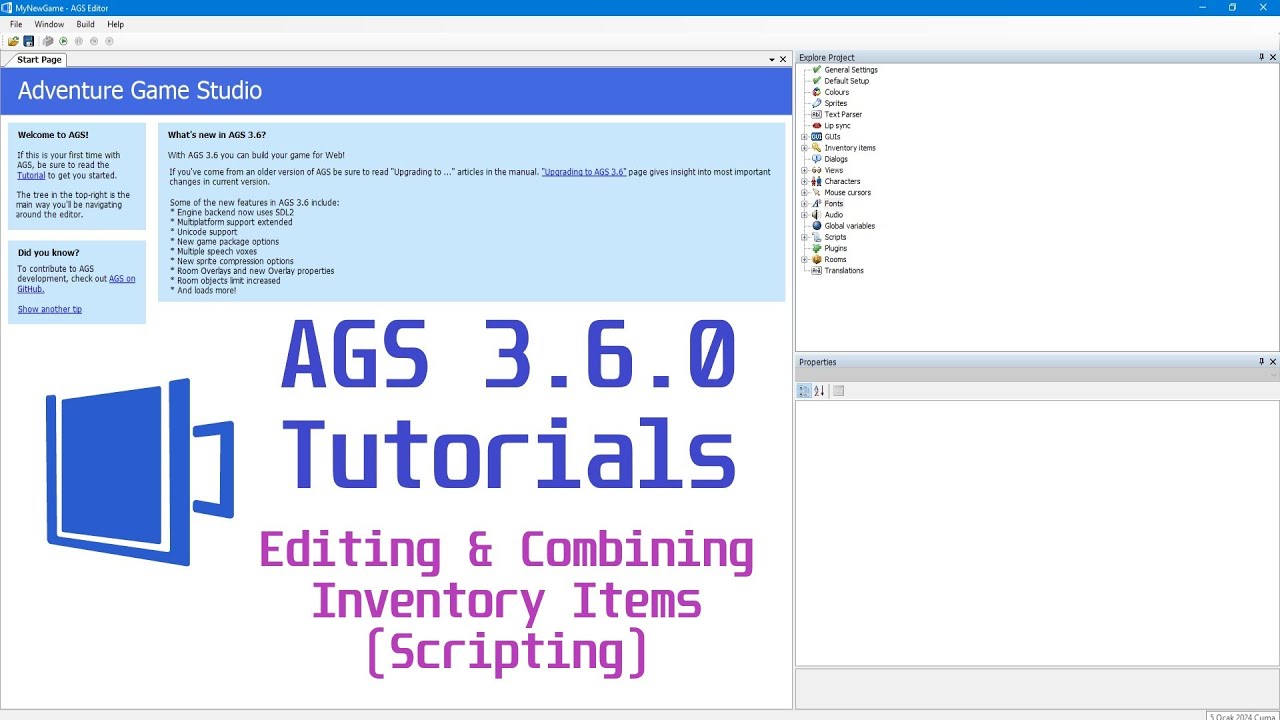
Task: Click the Rooms box icon
Action: [816, 259]
